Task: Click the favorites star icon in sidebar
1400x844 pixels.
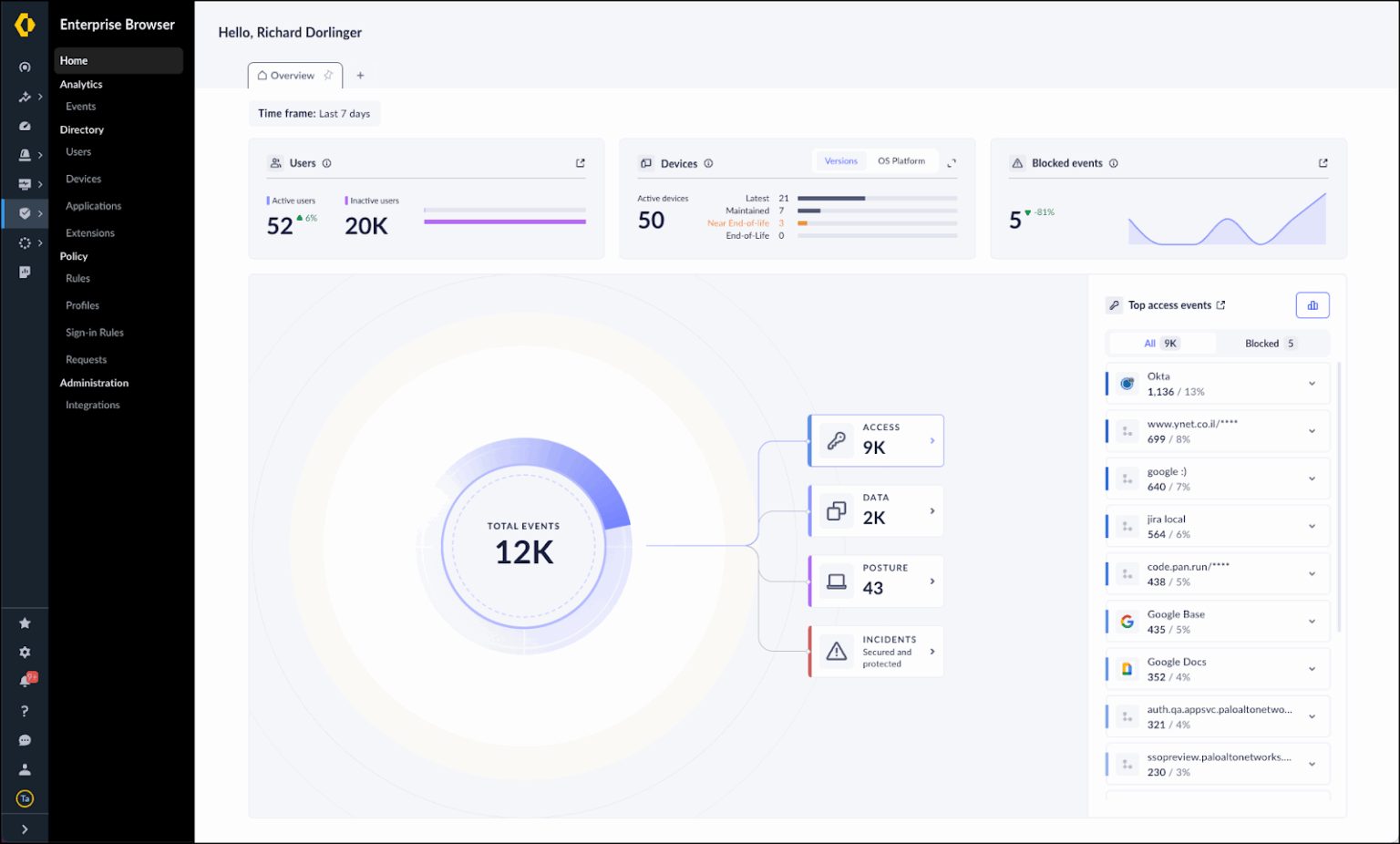Action: tap(25, 623)
